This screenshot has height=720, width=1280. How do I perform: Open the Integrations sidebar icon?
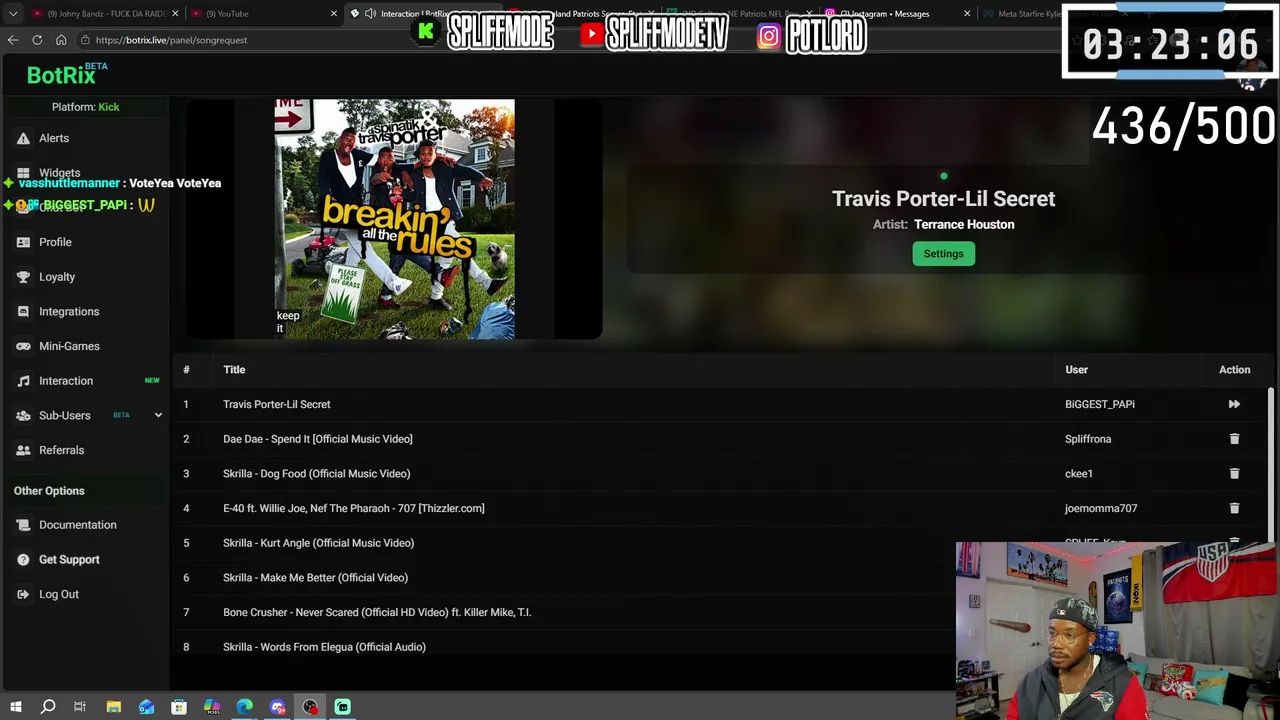click(23, 311)
